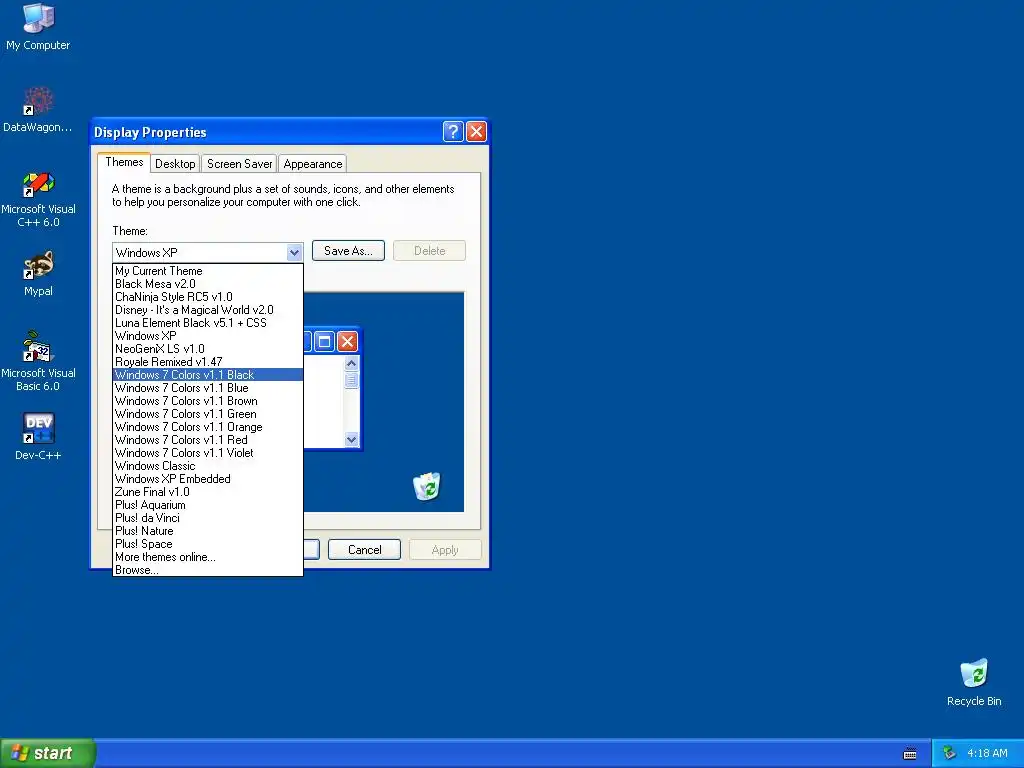Image resolution: width=1024 pixels, height=768 pixels.
Task: Click the greyed Delete button
Action: (429, 251)
